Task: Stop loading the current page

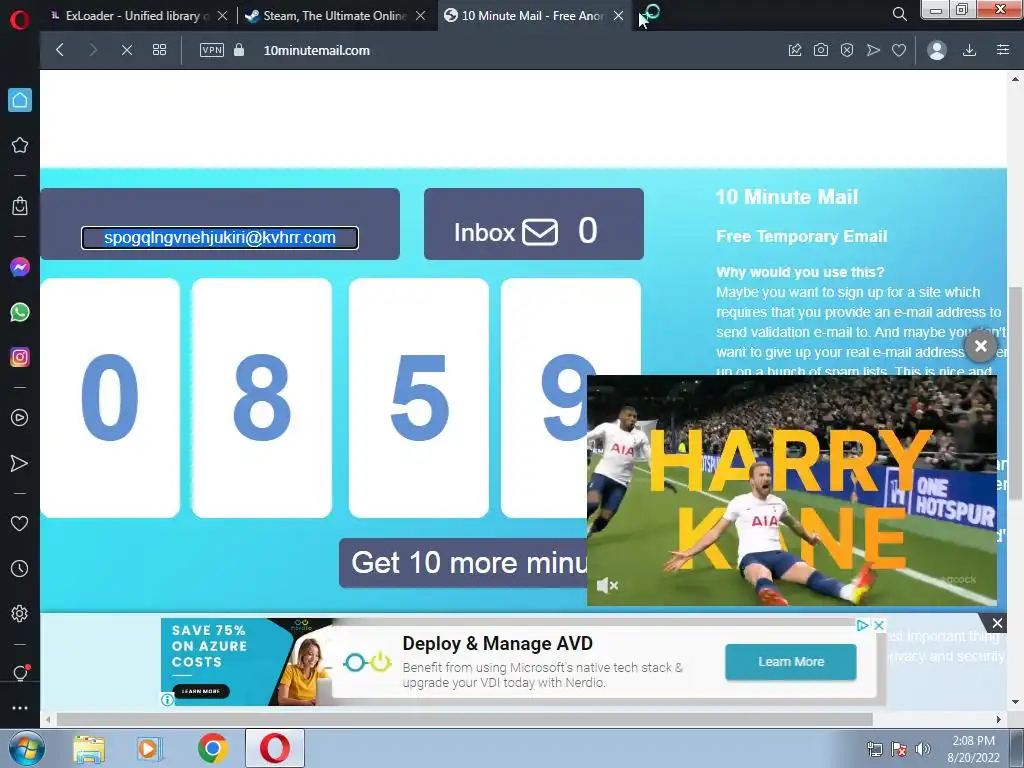Action: 127,50
